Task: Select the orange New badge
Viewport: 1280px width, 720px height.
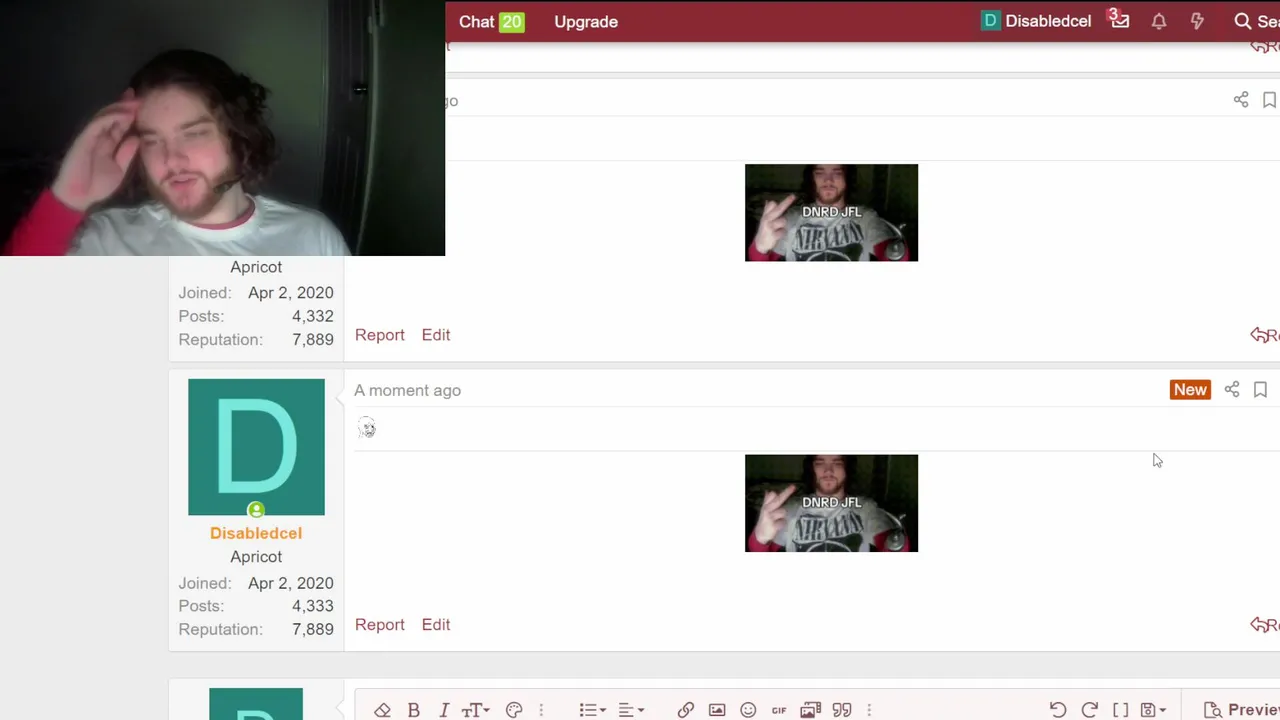Action: pos(1190,390)
